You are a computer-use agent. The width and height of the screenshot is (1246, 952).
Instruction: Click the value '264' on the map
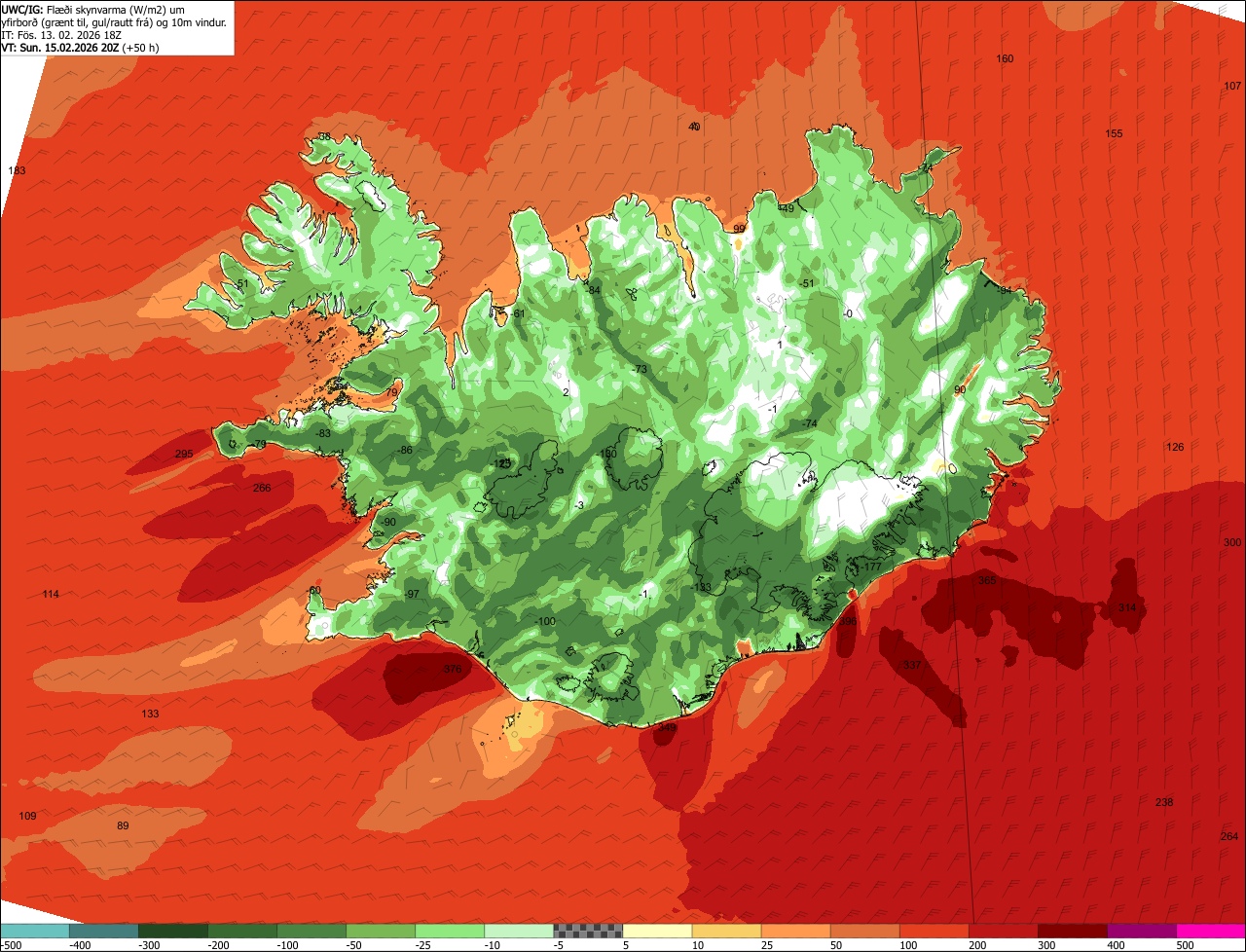pyautogui.click(x=1229, y=836)
